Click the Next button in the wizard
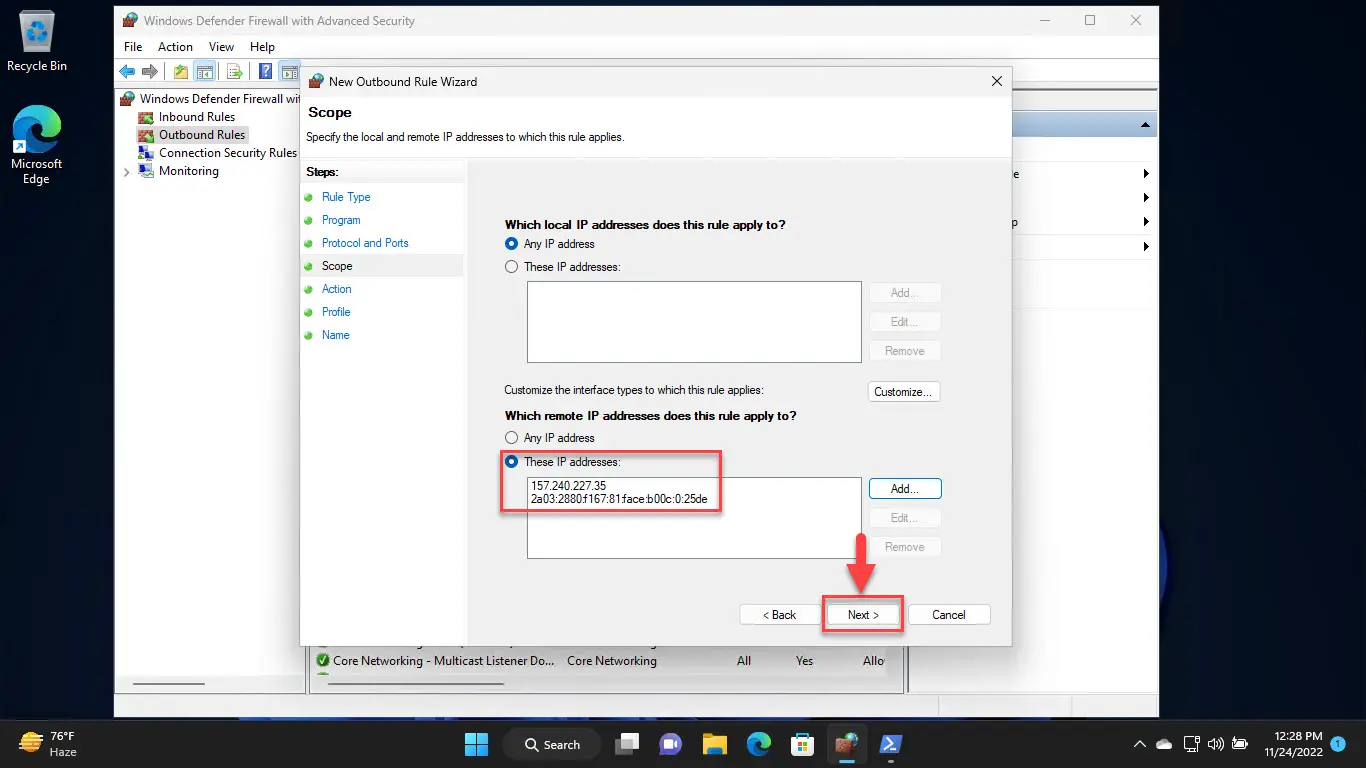Viewport: 1366px width, 768px height. [x=863, y=615]
